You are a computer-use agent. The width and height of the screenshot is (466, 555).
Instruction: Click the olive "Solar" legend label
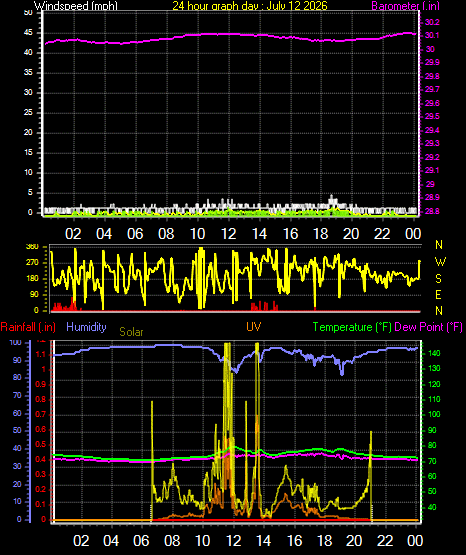131,332
